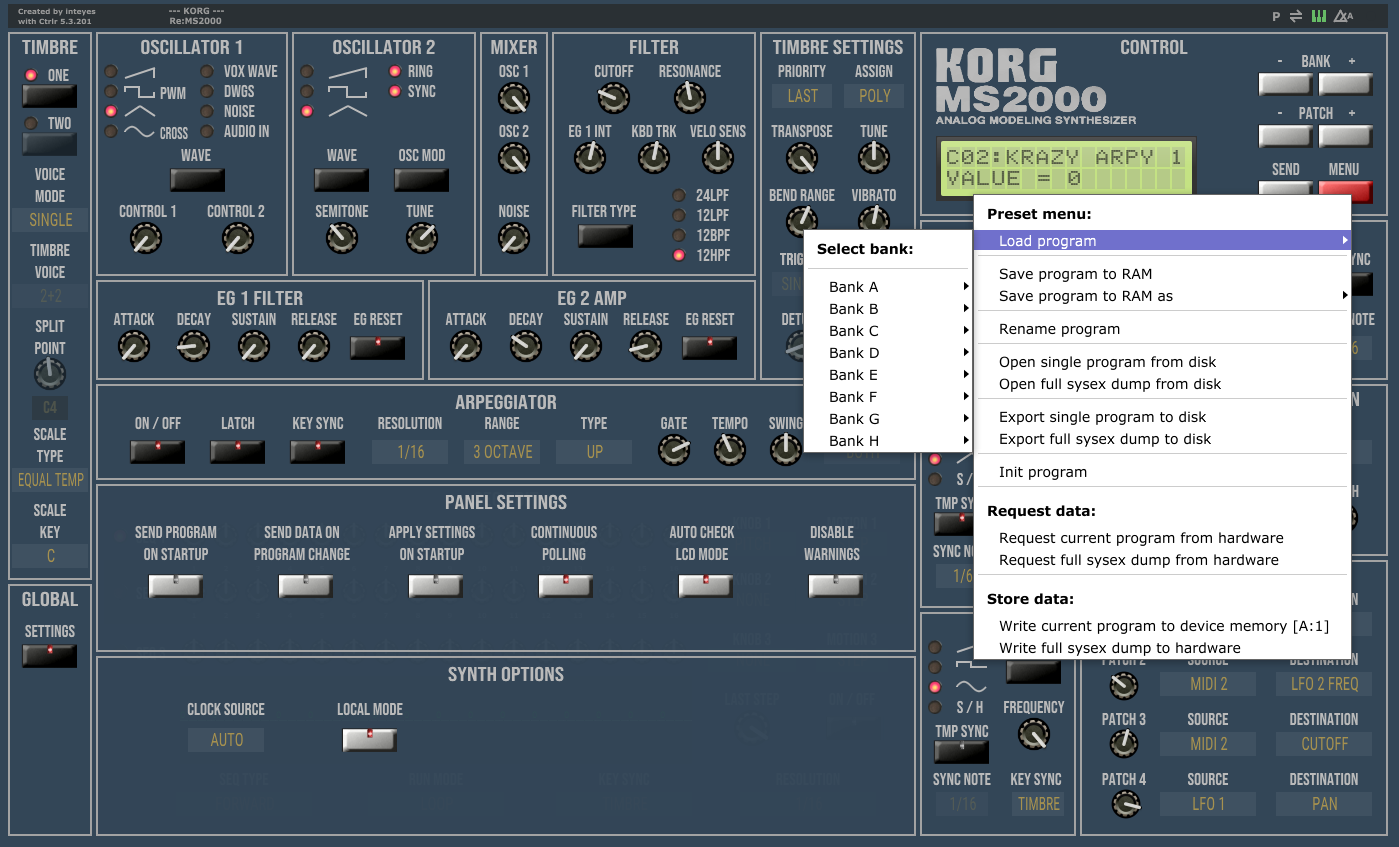This screenshot has height=847, width=1399.
Task: Expand the Bank D submenu
Action: pos(888,353)
